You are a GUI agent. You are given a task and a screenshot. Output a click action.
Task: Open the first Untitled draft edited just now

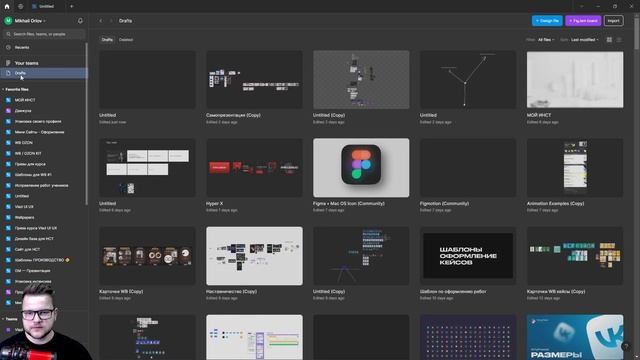click(147, 80)
